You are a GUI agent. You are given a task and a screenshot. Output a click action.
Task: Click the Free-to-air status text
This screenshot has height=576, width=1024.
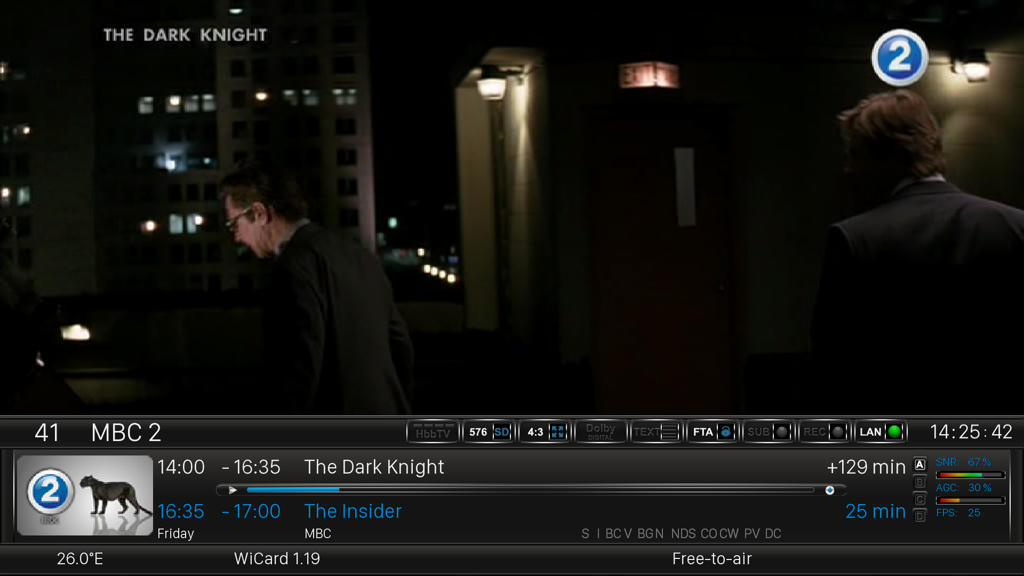(x=712, y=559)
